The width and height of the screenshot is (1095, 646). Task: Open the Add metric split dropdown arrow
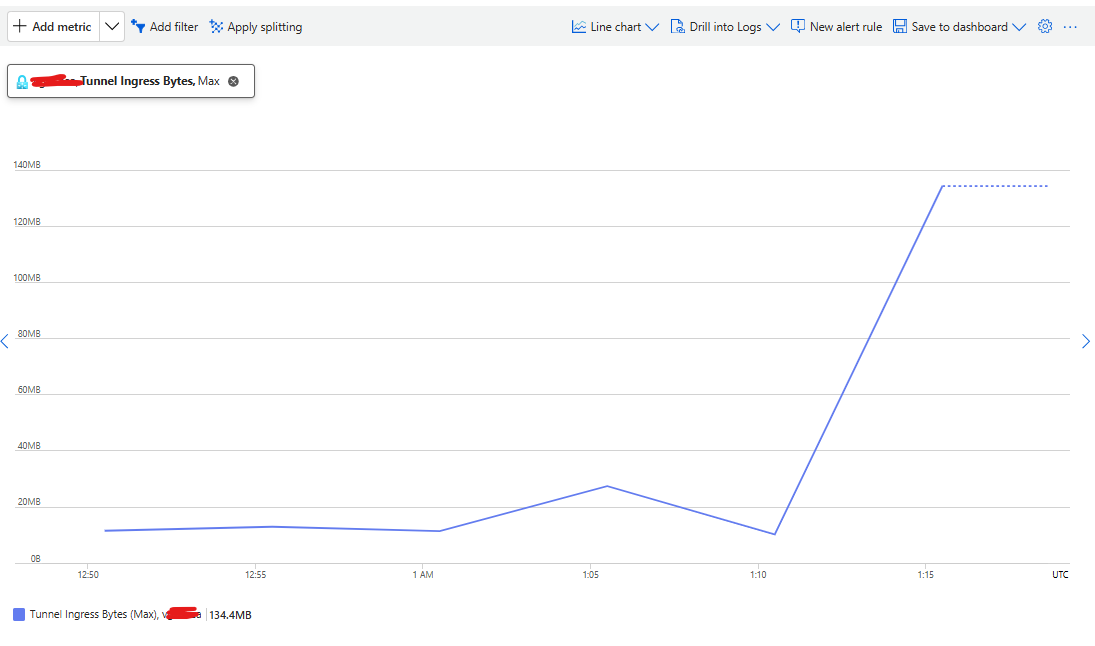coord(112,27)
